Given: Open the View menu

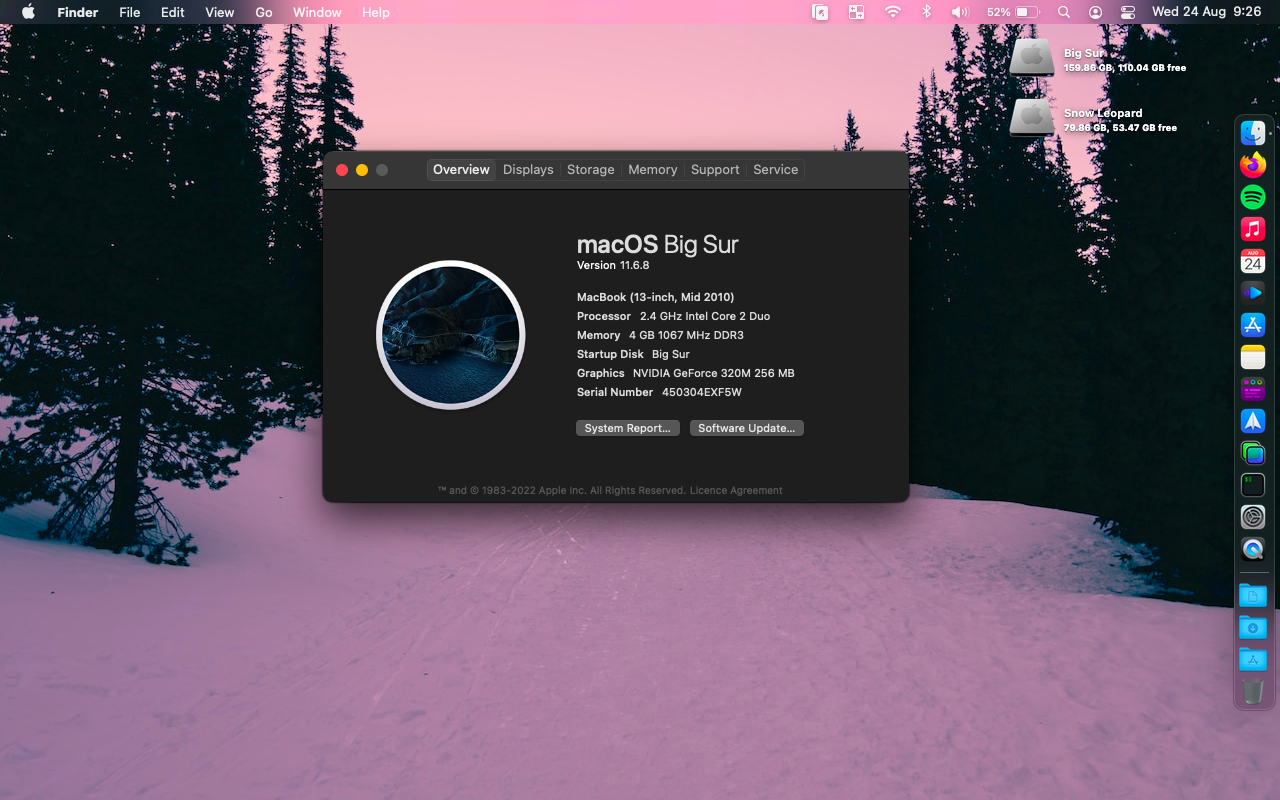Looking at the screenshot, I should [x=220, y=12].
